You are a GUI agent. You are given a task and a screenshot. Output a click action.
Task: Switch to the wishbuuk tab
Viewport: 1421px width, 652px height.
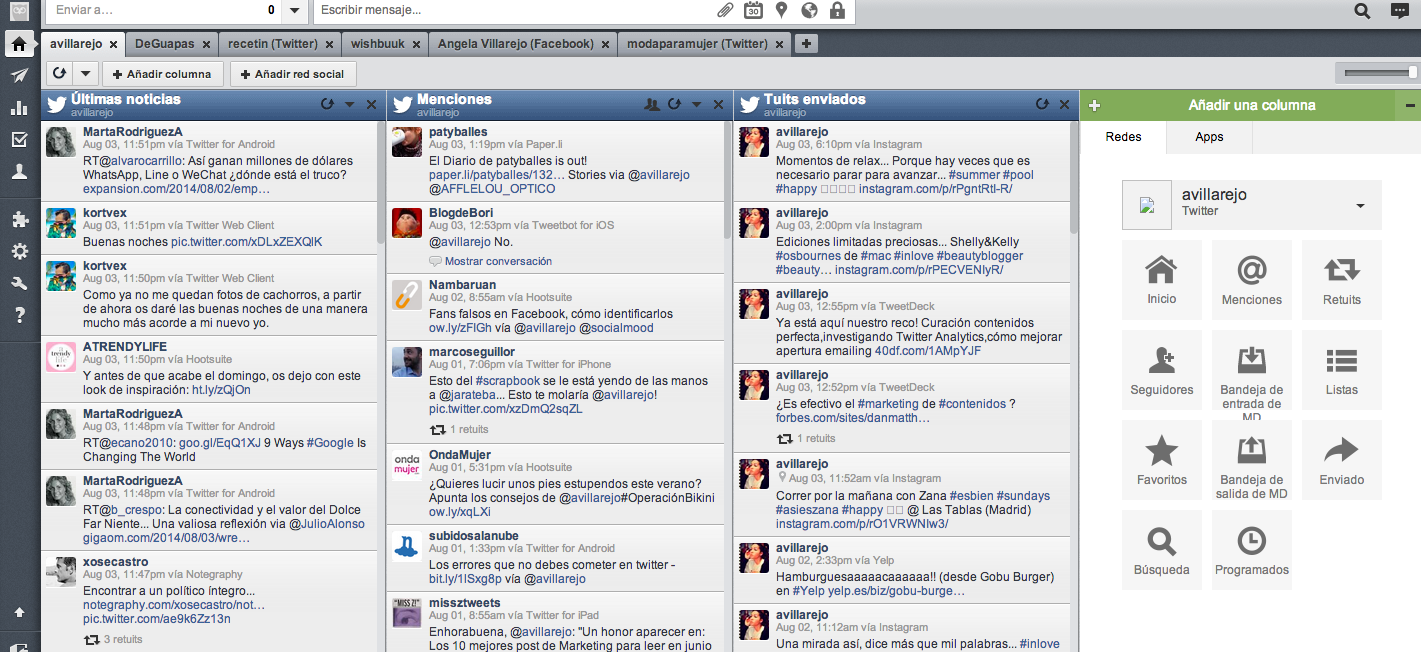click(x=376, y=44)
